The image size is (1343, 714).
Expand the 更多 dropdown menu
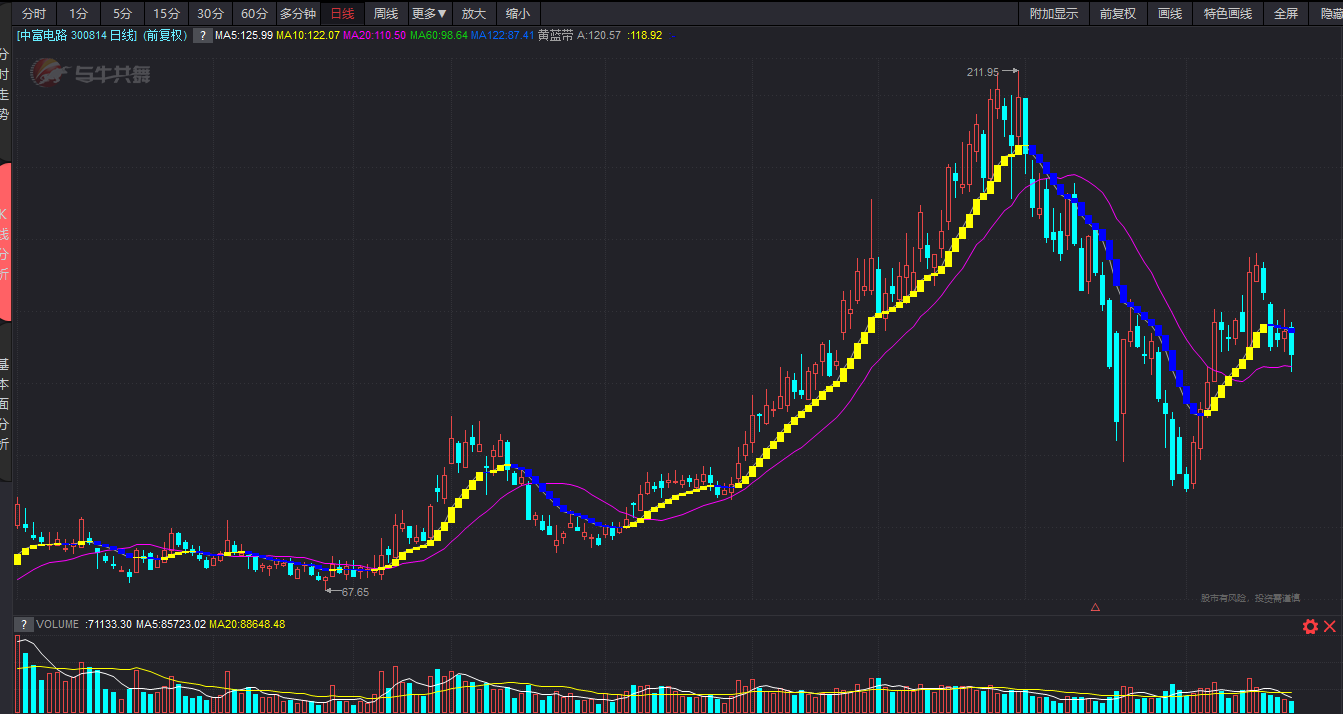pyautogui.click(x=430, y=13)
